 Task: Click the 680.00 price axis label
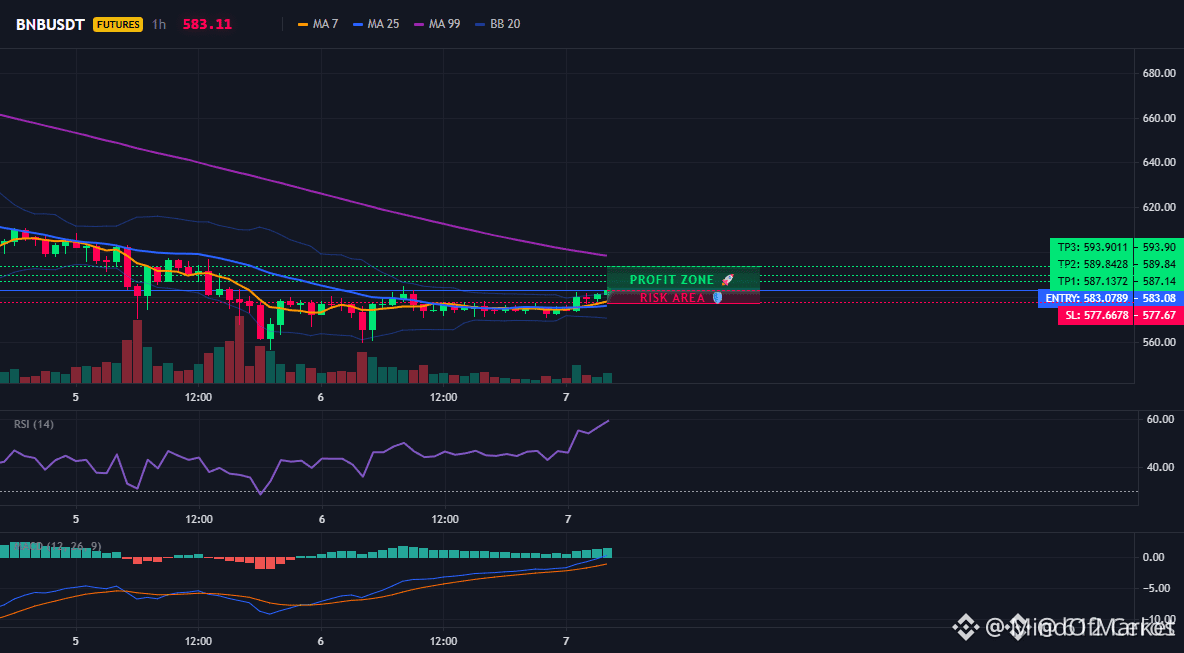1158,73
